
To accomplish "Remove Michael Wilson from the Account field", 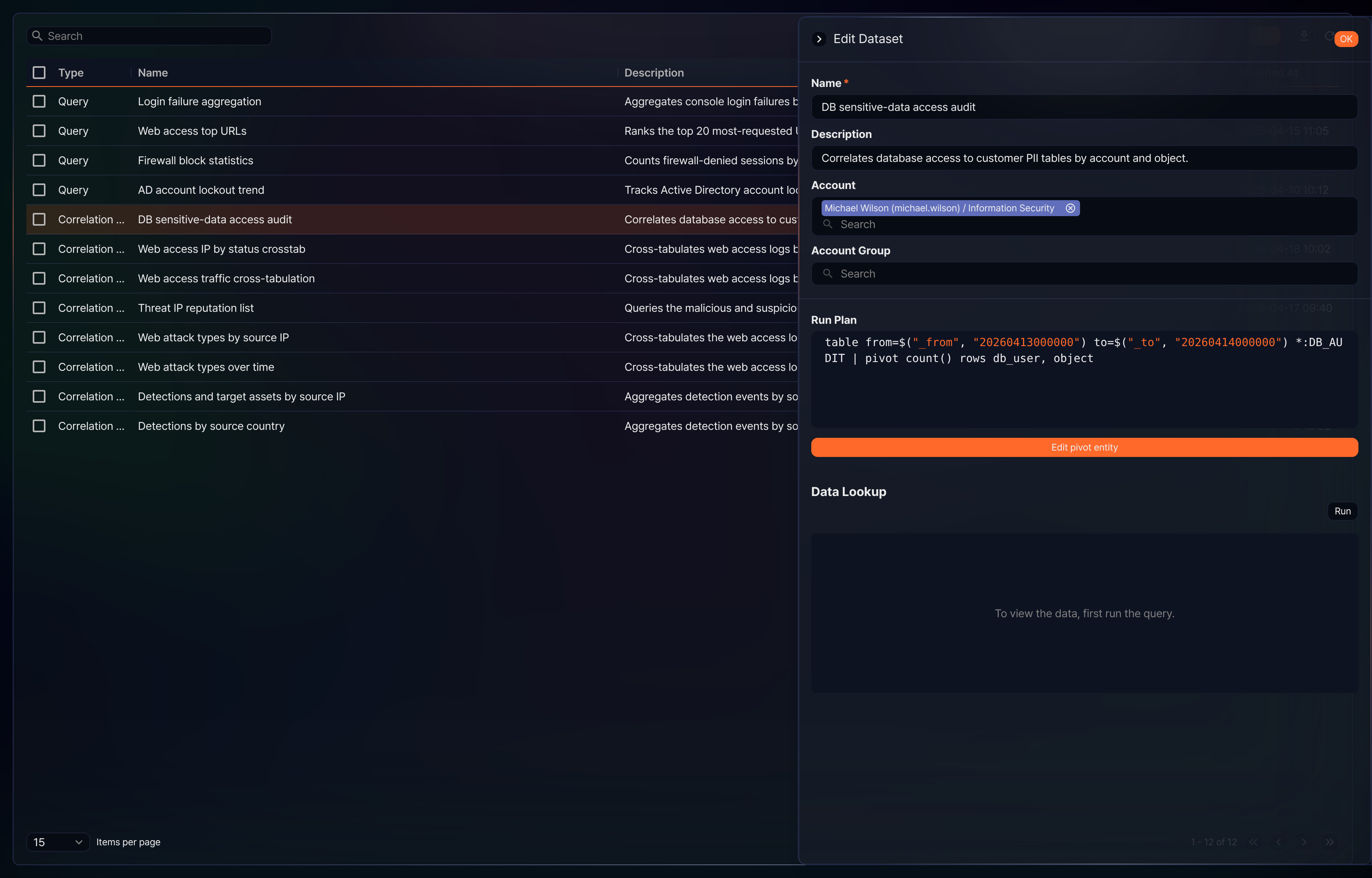I will pyautogui.click(x=1070, y=208).
